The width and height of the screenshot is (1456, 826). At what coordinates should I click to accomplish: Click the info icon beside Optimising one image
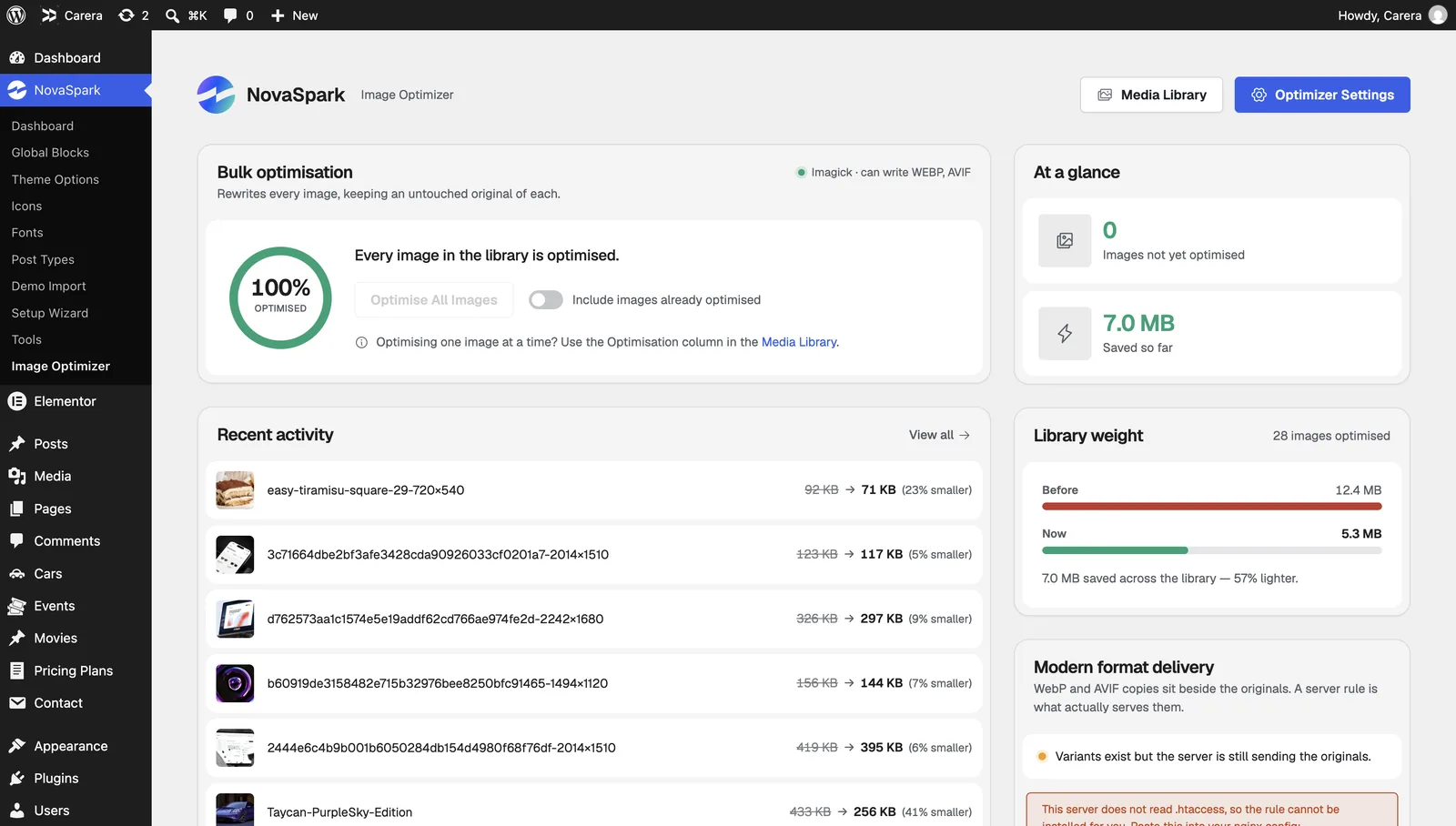[361, 343]
